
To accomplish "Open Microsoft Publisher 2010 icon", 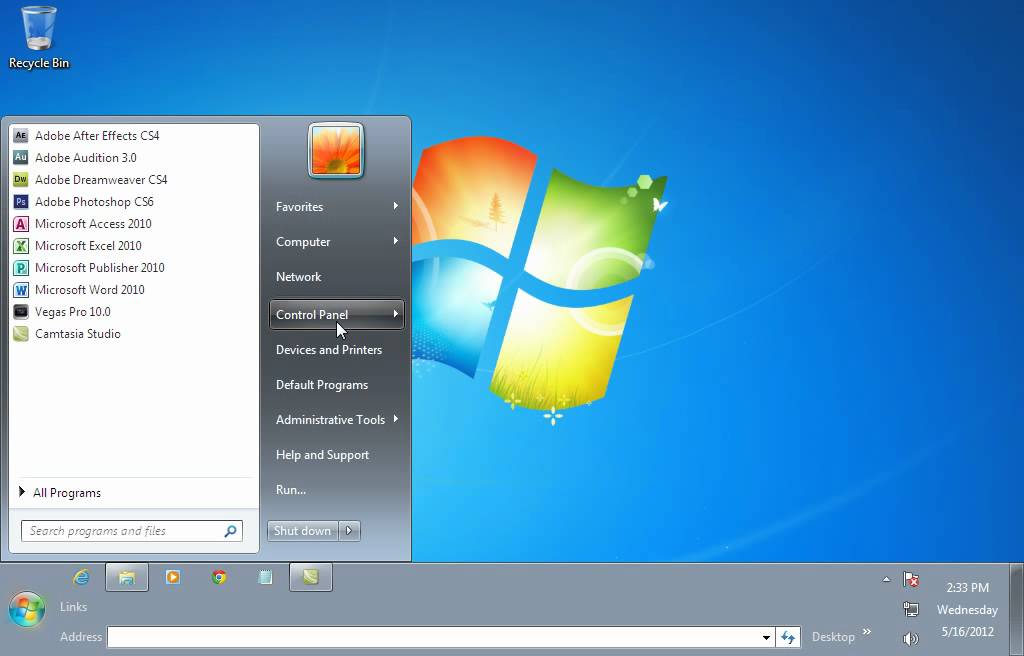I will click(x=21, y=268).
